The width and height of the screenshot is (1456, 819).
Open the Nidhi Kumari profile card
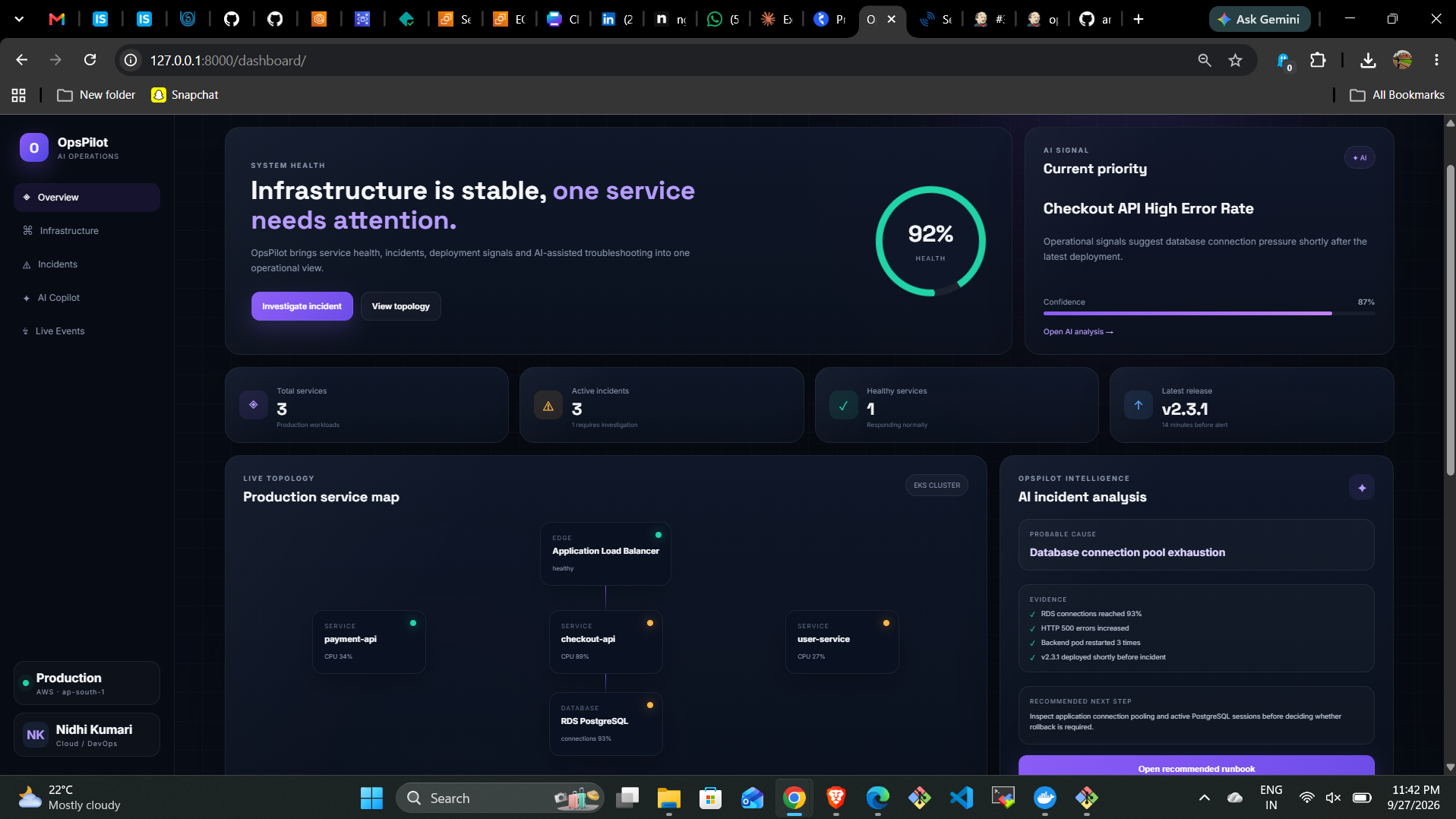click(87, 735)
